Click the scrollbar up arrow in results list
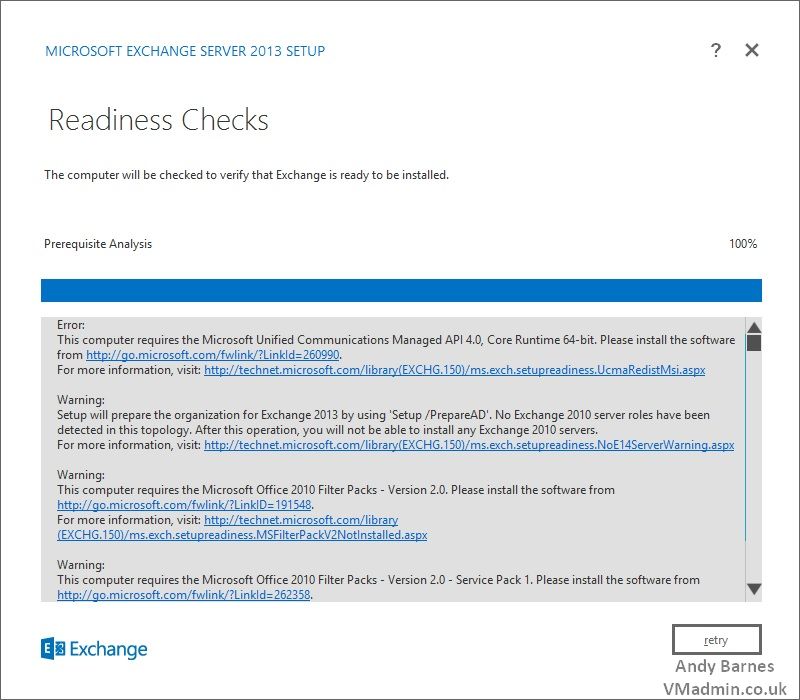The image size is (800, 700). click(x=754, y=327)
